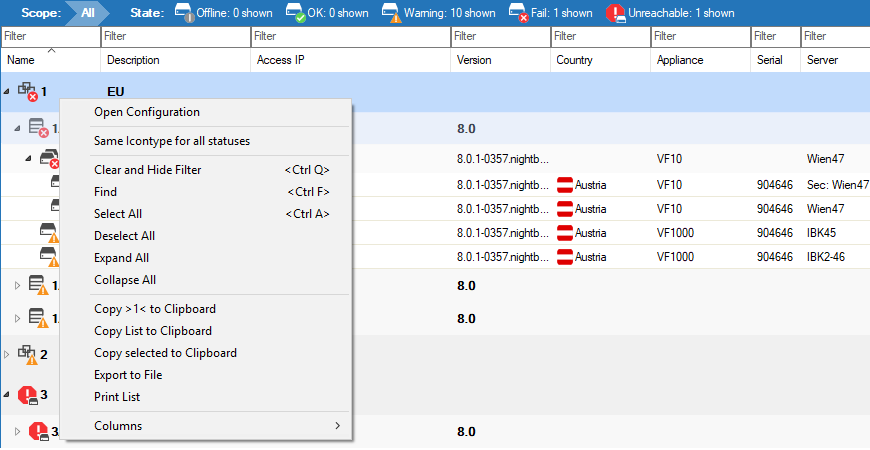870x450 pixels.
Task: Focus the Description column filter field
Action: 176,37
